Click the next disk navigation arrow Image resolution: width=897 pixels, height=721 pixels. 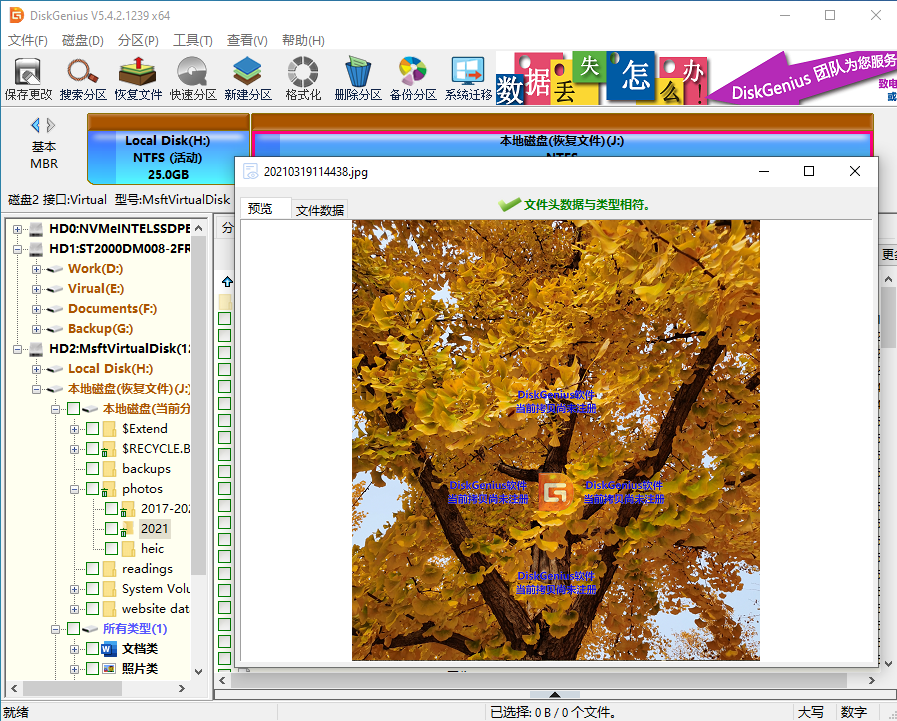pyautogui.click(x=51, y=125)
